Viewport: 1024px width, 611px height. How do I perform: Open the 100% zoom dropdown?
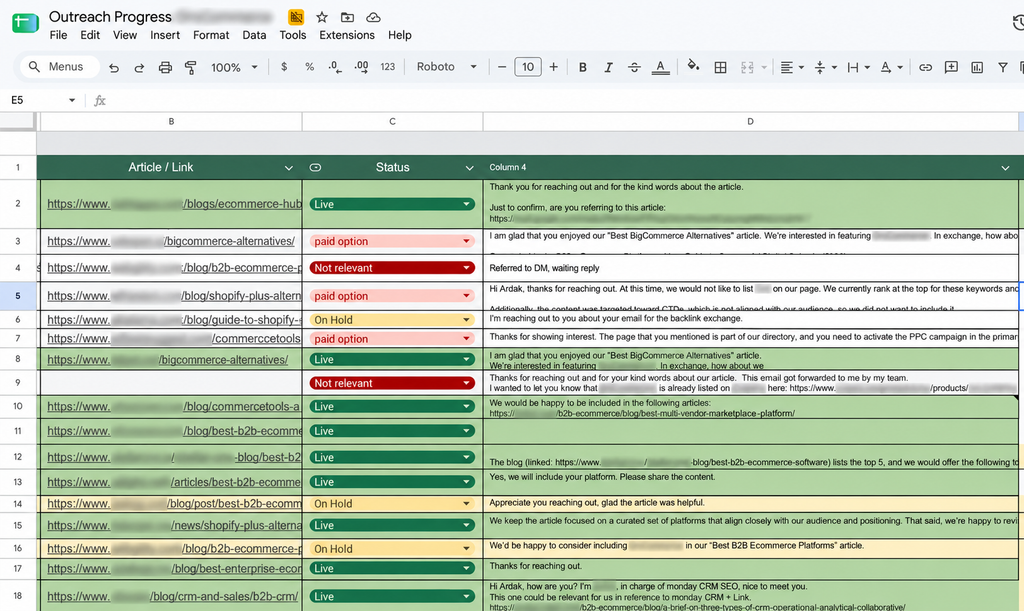pyautogui.click(x=234, y=67)
